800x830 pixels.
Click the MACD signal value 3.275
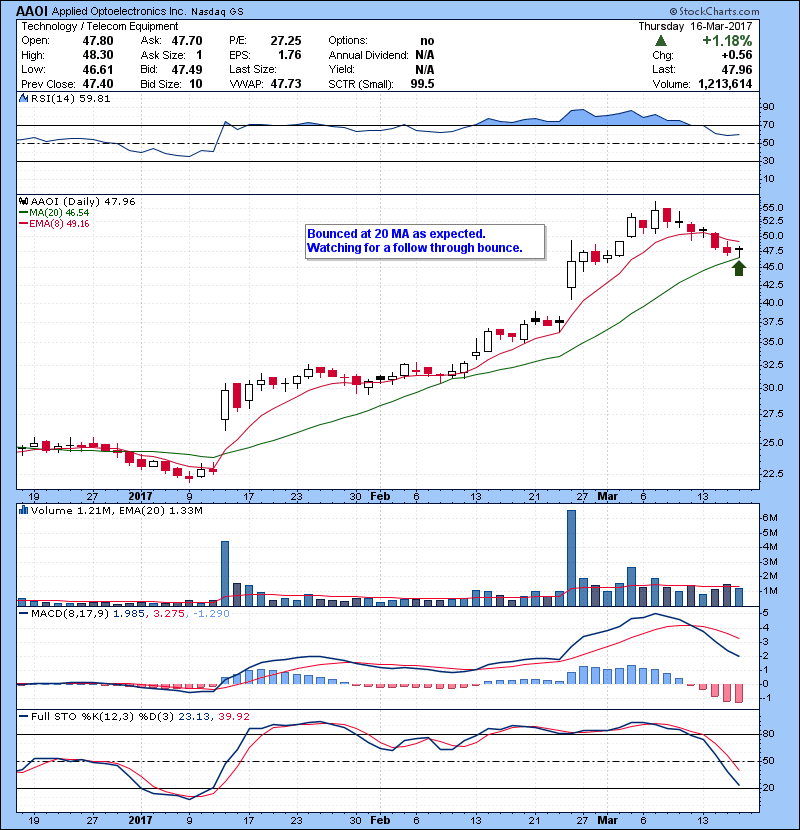click(169, 614)
